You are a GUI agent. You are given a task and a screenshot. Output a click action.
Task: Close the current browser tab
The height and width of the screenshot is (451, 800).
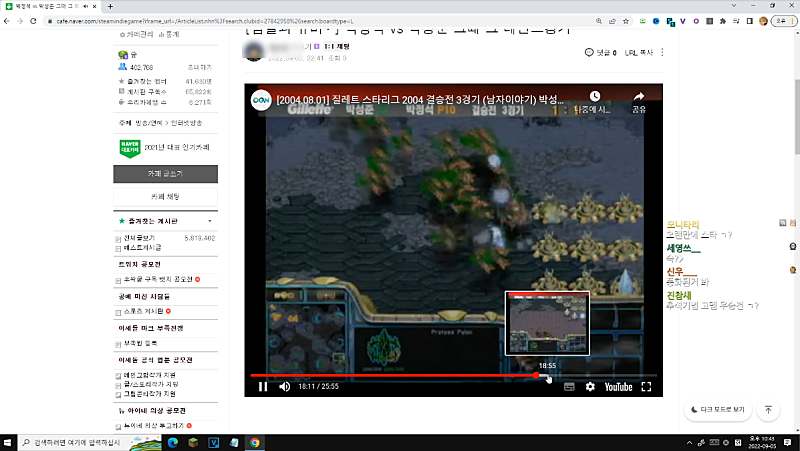pos(94,7)
